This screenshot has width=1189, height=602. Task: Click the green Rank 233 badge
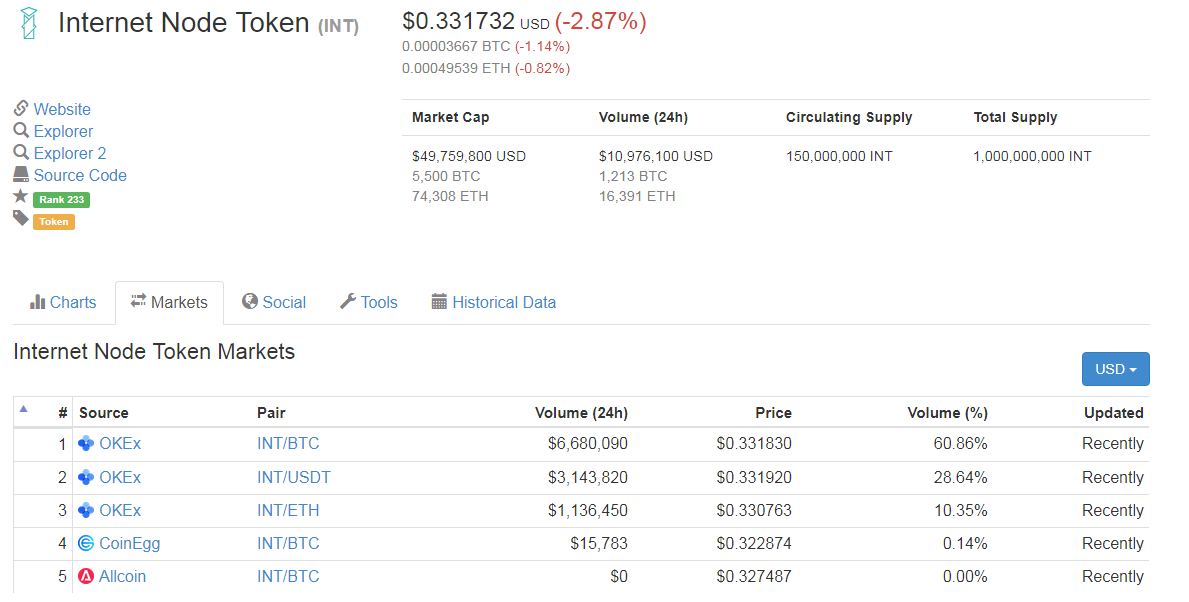coord(61,199)
